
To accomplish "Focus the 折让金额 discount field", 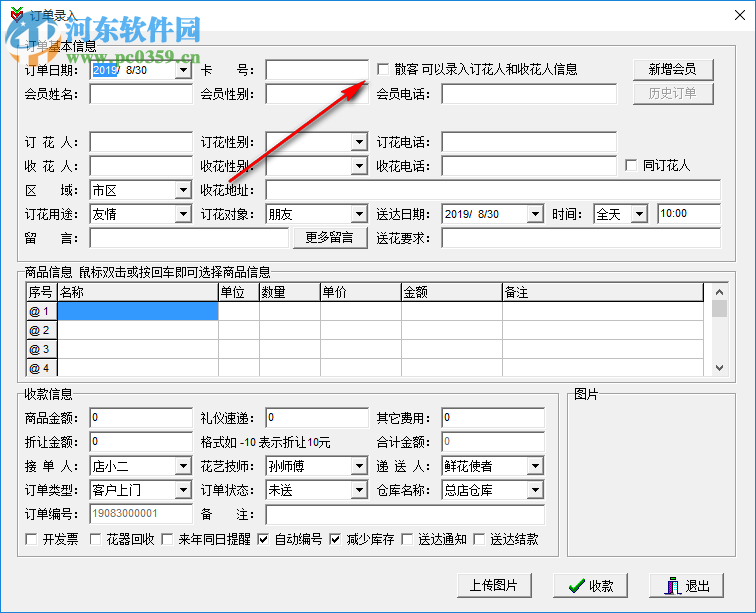I will pyautogui.click(x=141, y=442).
